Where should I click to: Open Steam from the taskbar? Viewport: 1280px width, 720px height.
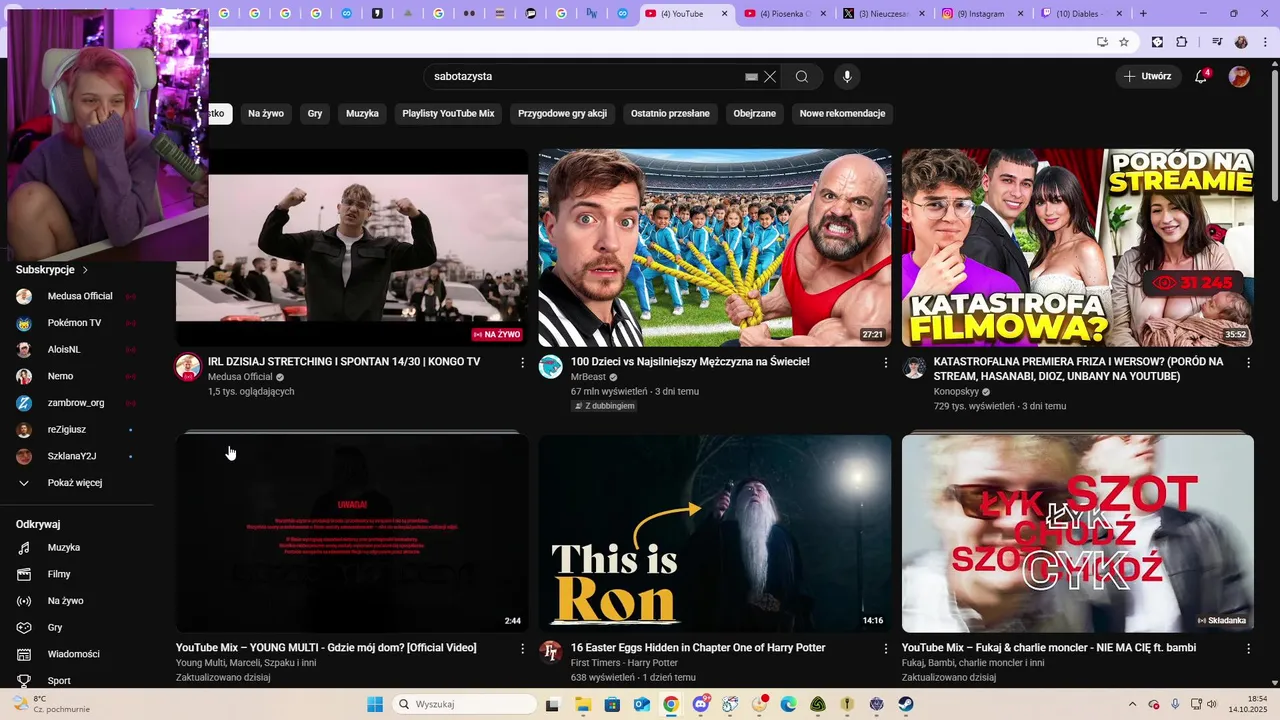tap(906, 704)
